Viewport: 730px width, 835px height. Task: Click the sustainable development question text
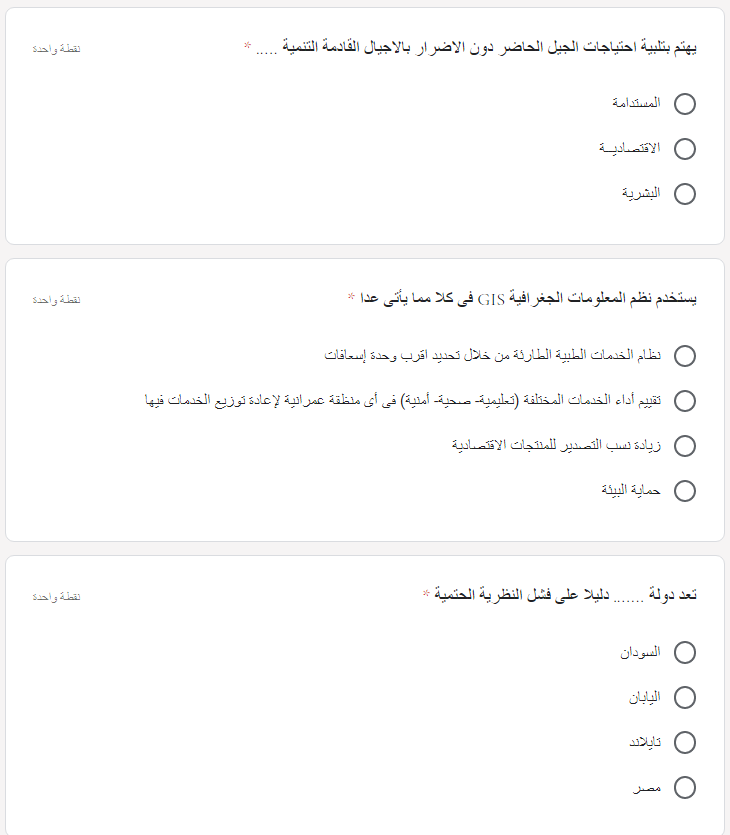(x=476, y=47)
